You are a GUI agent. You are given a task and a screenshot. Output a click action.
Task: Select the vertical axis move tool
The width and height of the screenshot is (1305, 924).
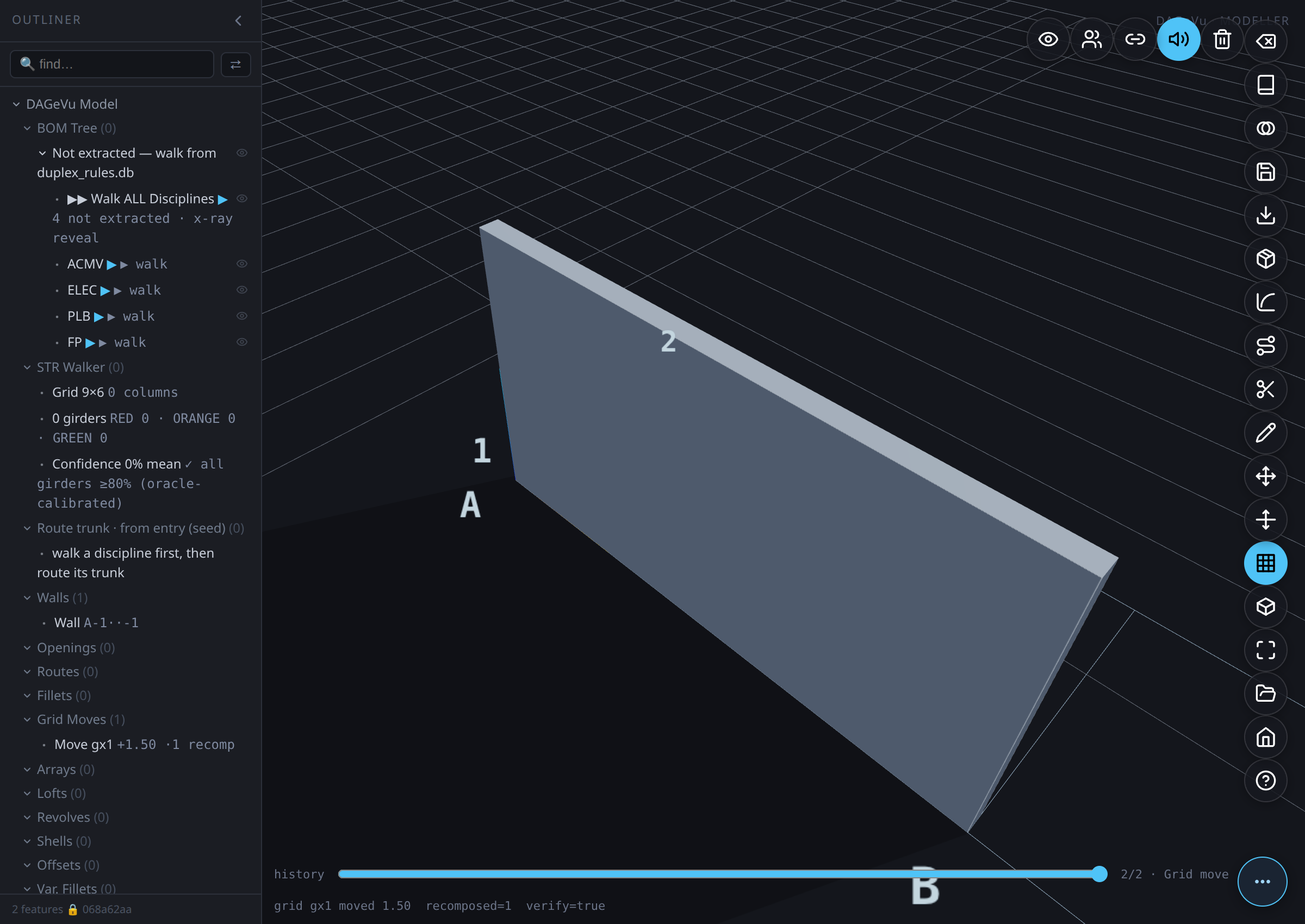pyautogui.click(x=1265, y=520)
